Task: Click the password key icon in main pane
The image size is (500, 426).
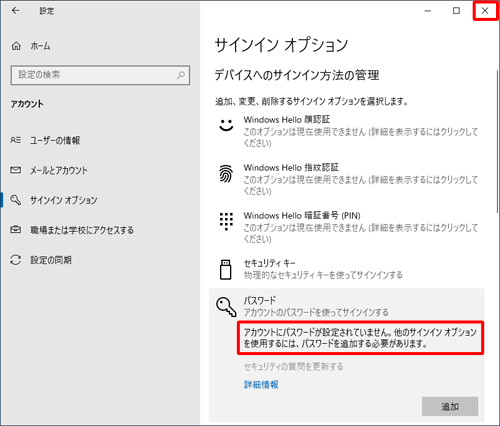Action: [x=226, y=307]
